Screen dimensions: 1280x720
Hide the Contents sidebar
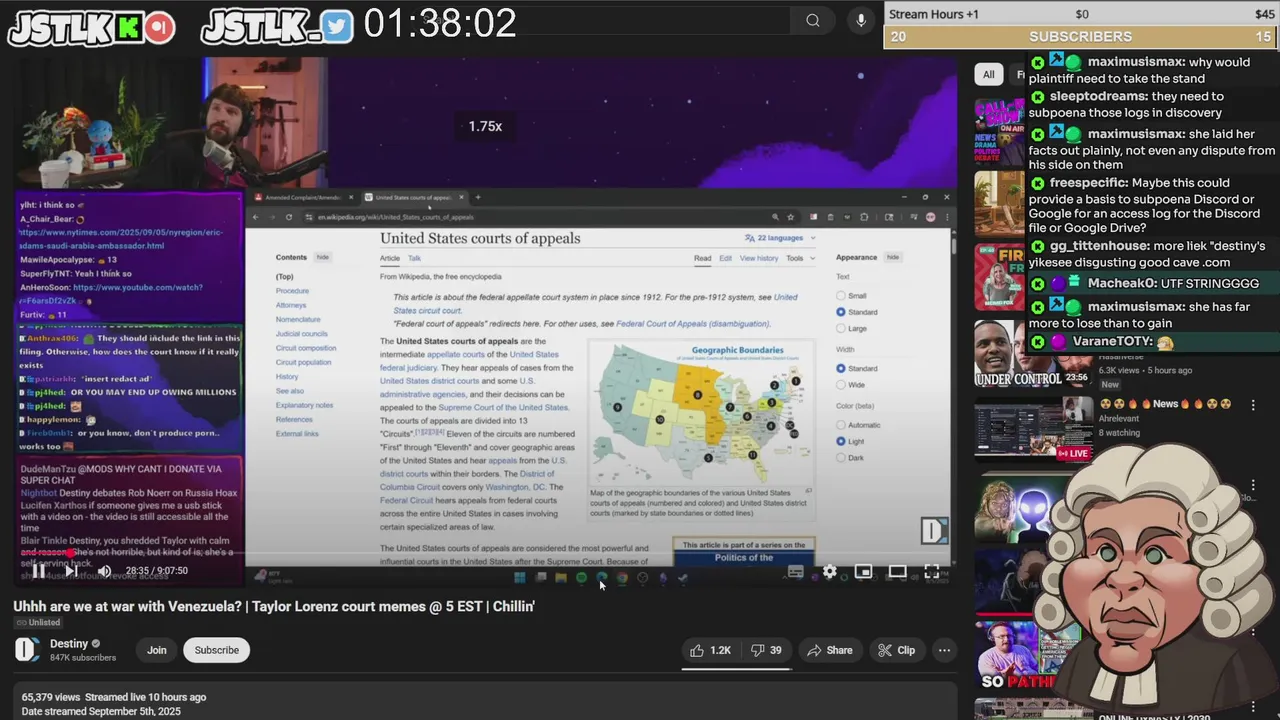(323, 257)
